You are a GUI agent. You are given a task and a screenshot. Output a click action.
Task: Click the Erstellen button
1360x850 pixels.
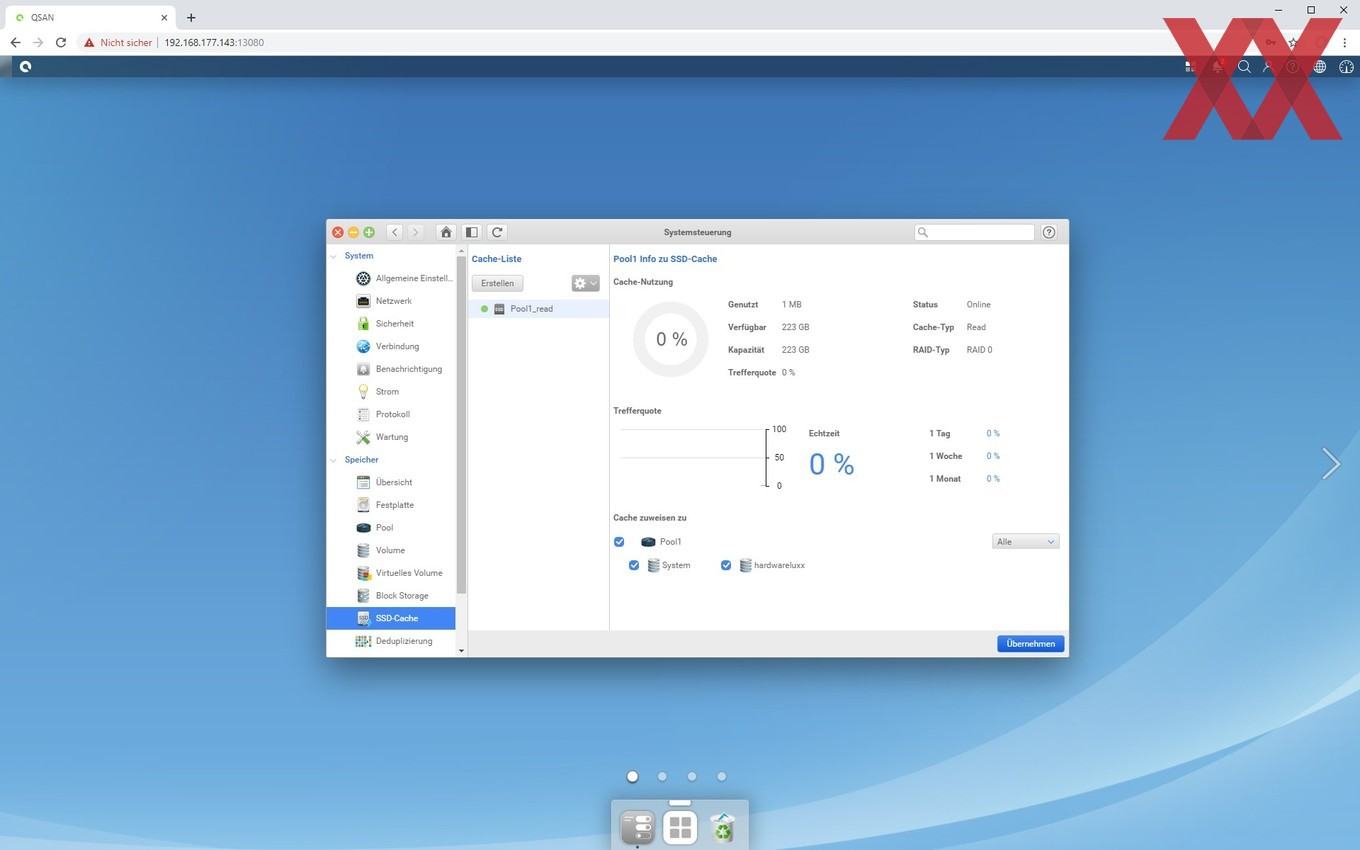[x=497, y=283]
